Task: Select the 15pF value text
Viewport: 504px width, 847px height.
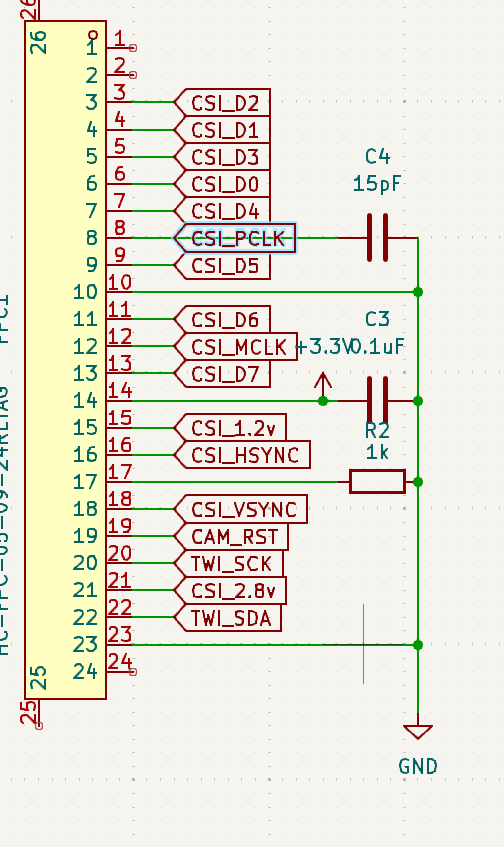Action: (x=377, y=184)
